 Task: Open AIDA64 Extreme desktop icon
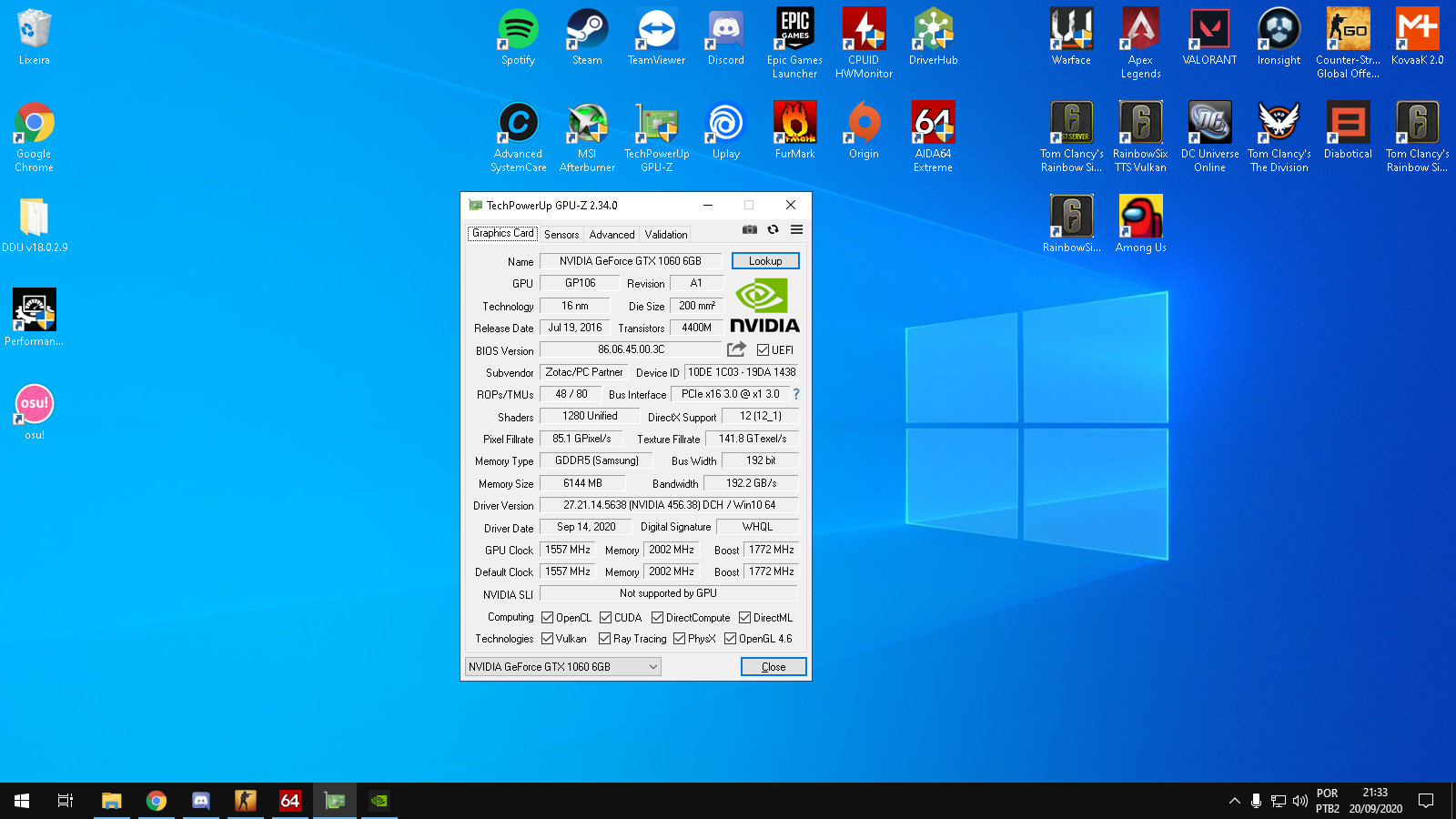click(x=934, y=136)
